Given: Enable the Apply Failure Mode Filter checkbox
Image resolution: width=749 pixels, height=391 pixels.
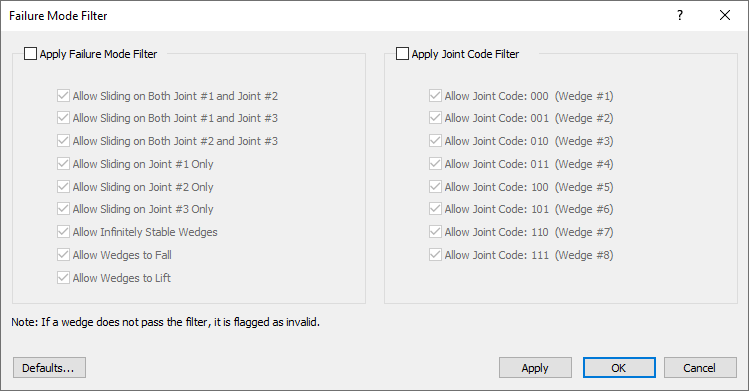Looking at the screenshot, I should point(31,54).
